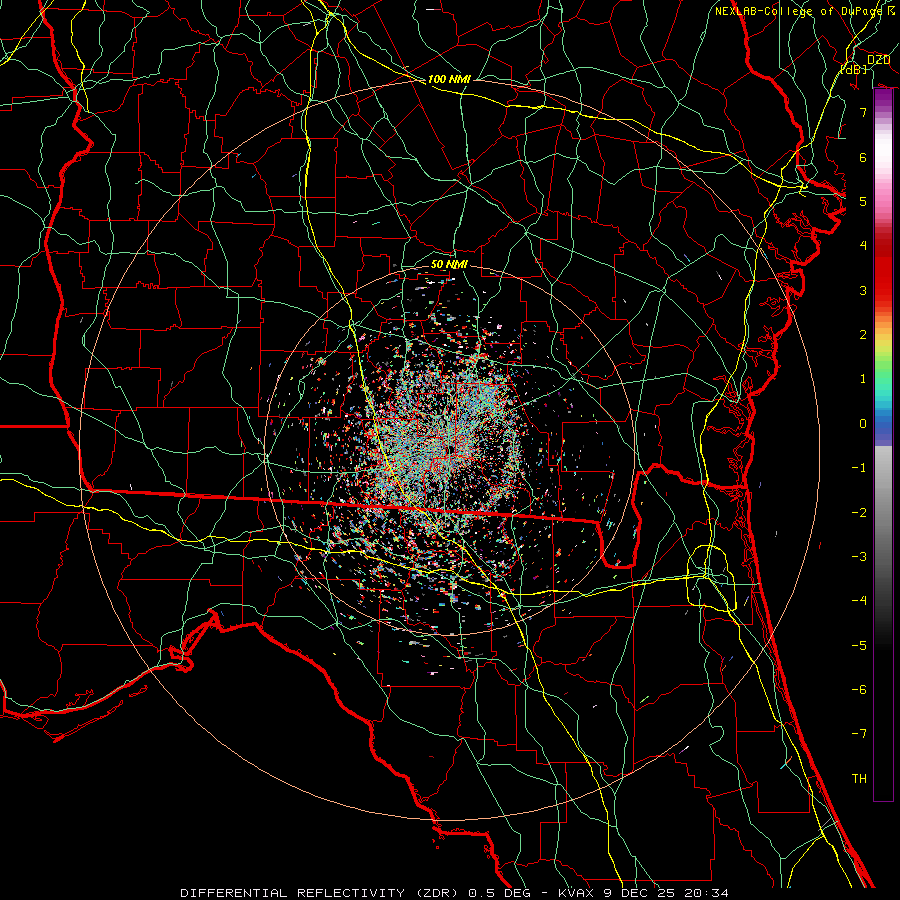Click the '-6' value on color scale
Image resolution: width=900 pixels, height=900 pixels.
coord(859,690)
